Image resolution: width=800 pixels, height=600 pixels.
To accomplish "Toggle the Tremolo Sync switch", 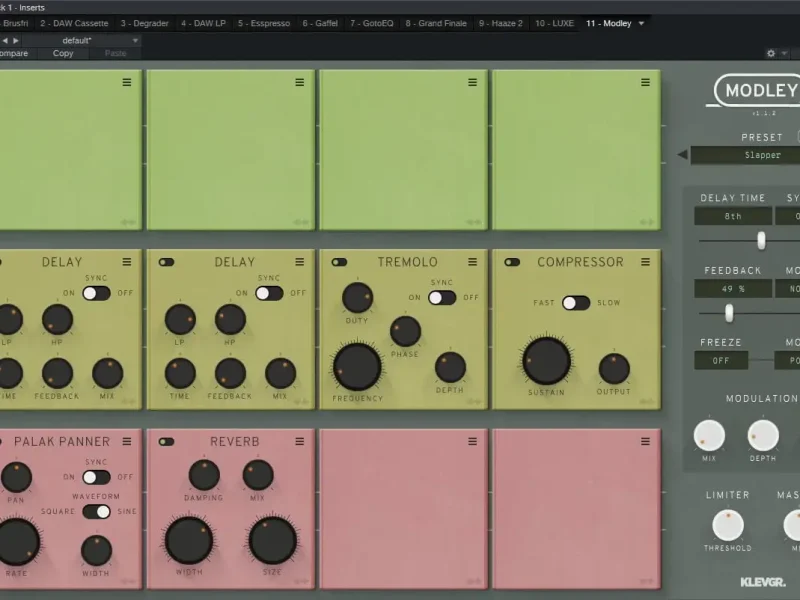I will [442, 297].
